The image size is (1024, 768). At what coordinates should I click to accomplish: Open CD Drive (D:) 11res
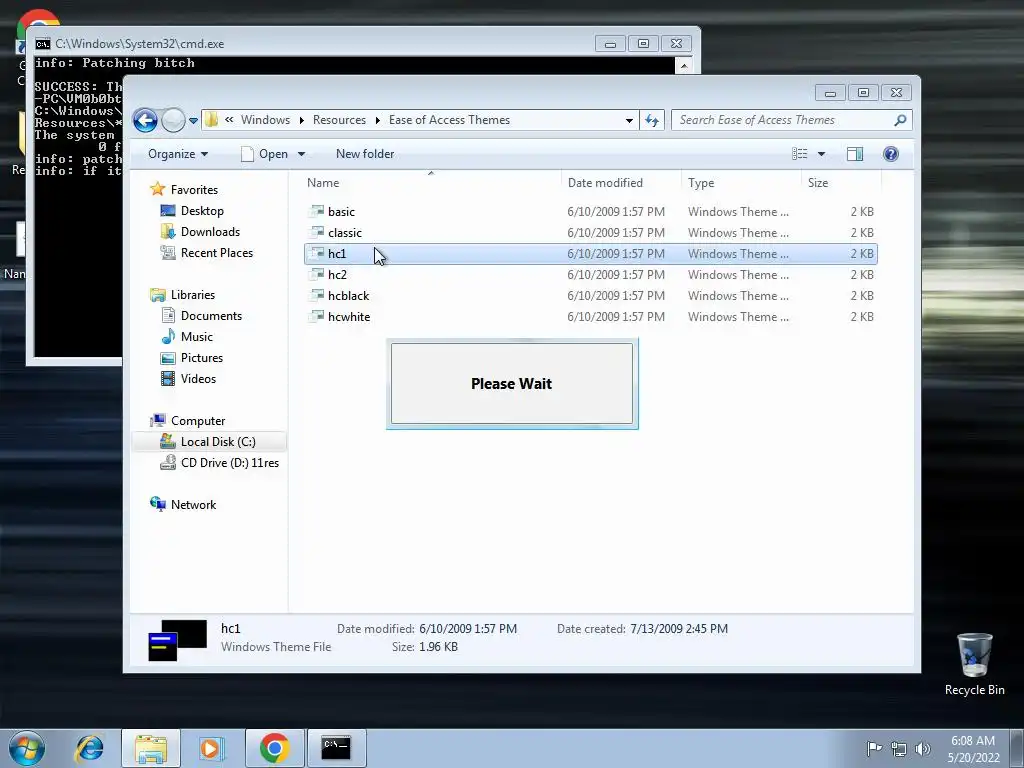click(229, 463)
